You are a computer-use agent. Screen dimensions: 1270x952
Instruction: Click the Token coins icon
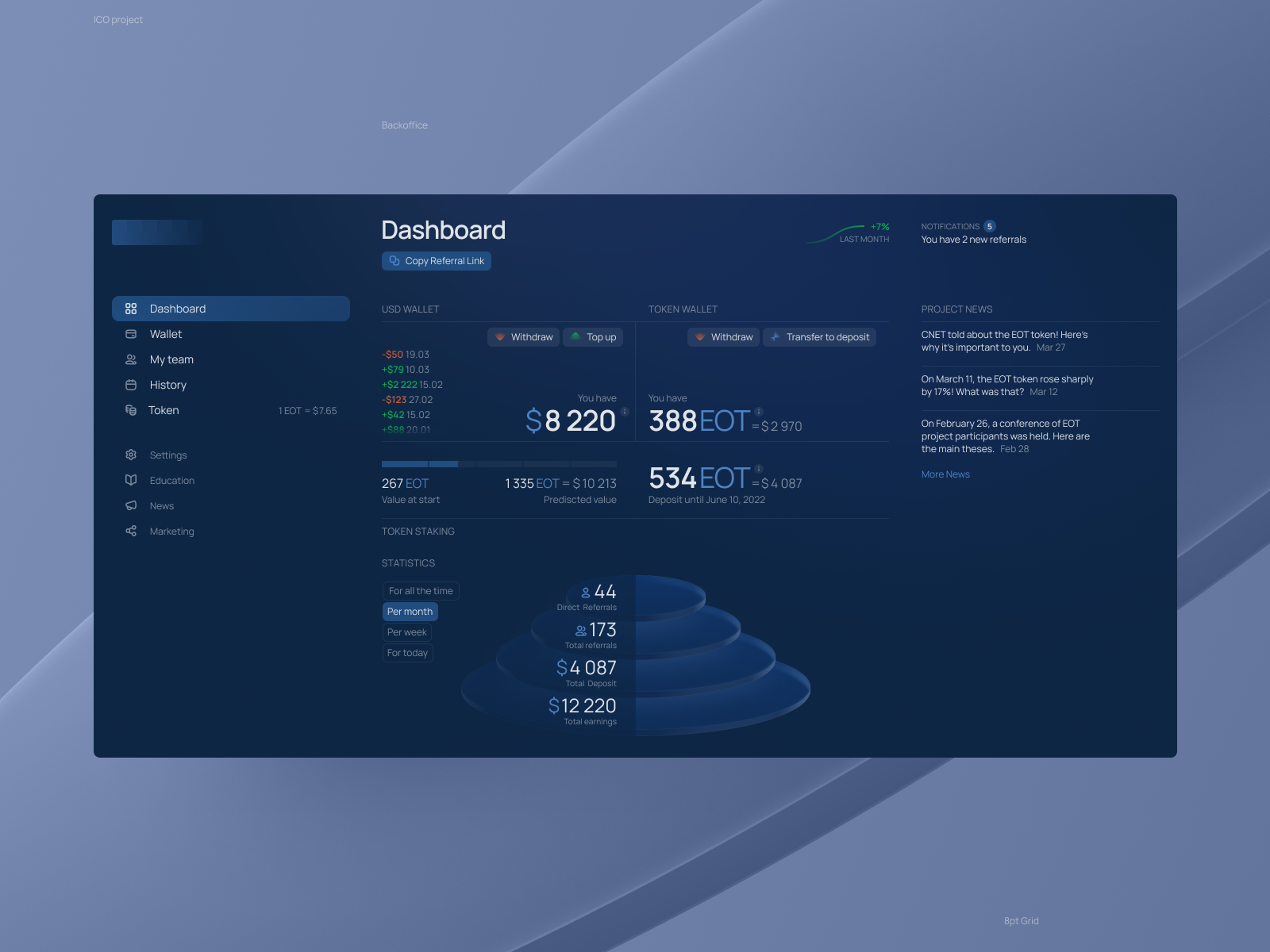tap(131, 410)
